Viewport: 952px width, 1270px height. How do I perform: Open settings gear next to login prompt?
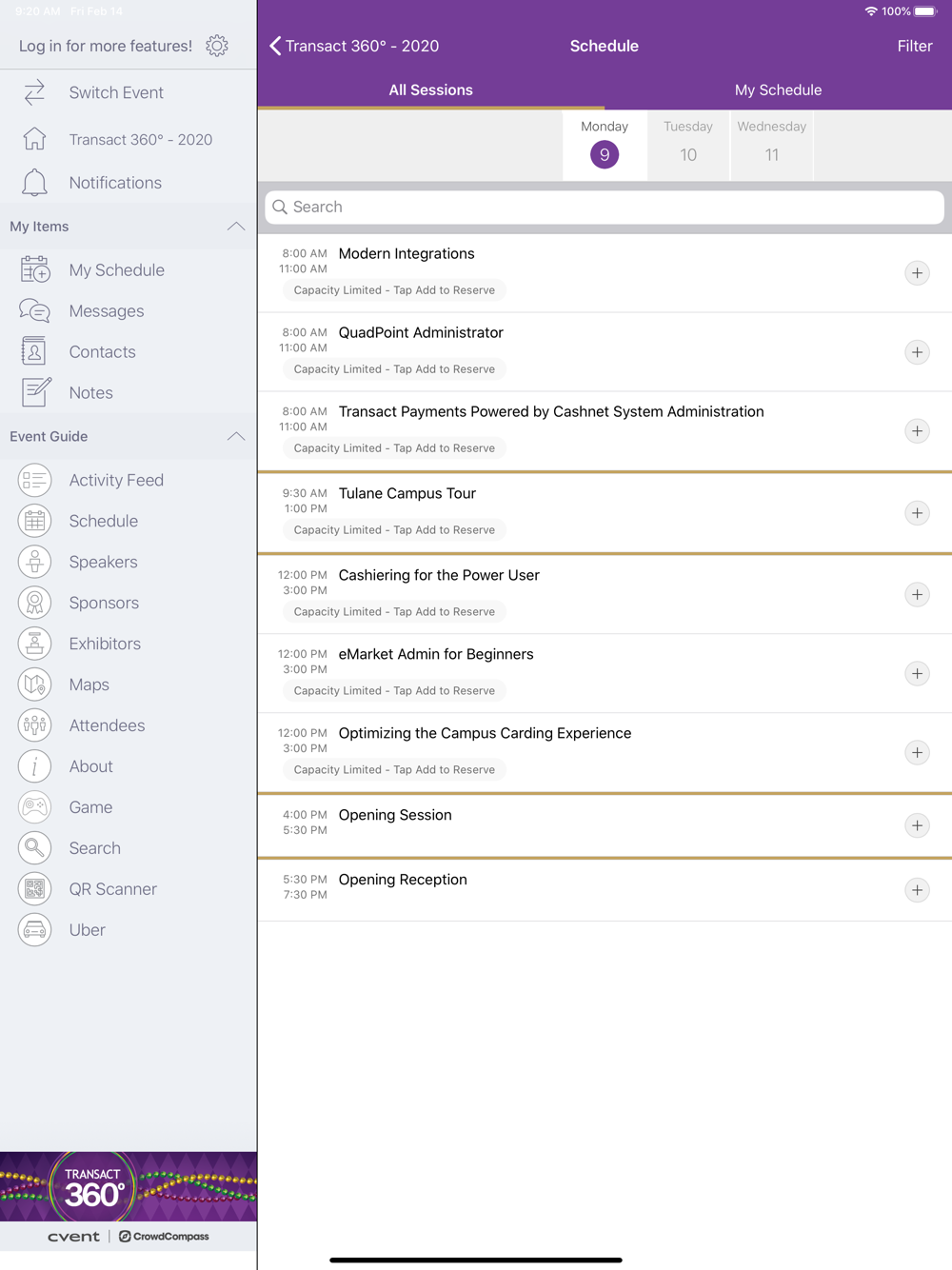217,46
